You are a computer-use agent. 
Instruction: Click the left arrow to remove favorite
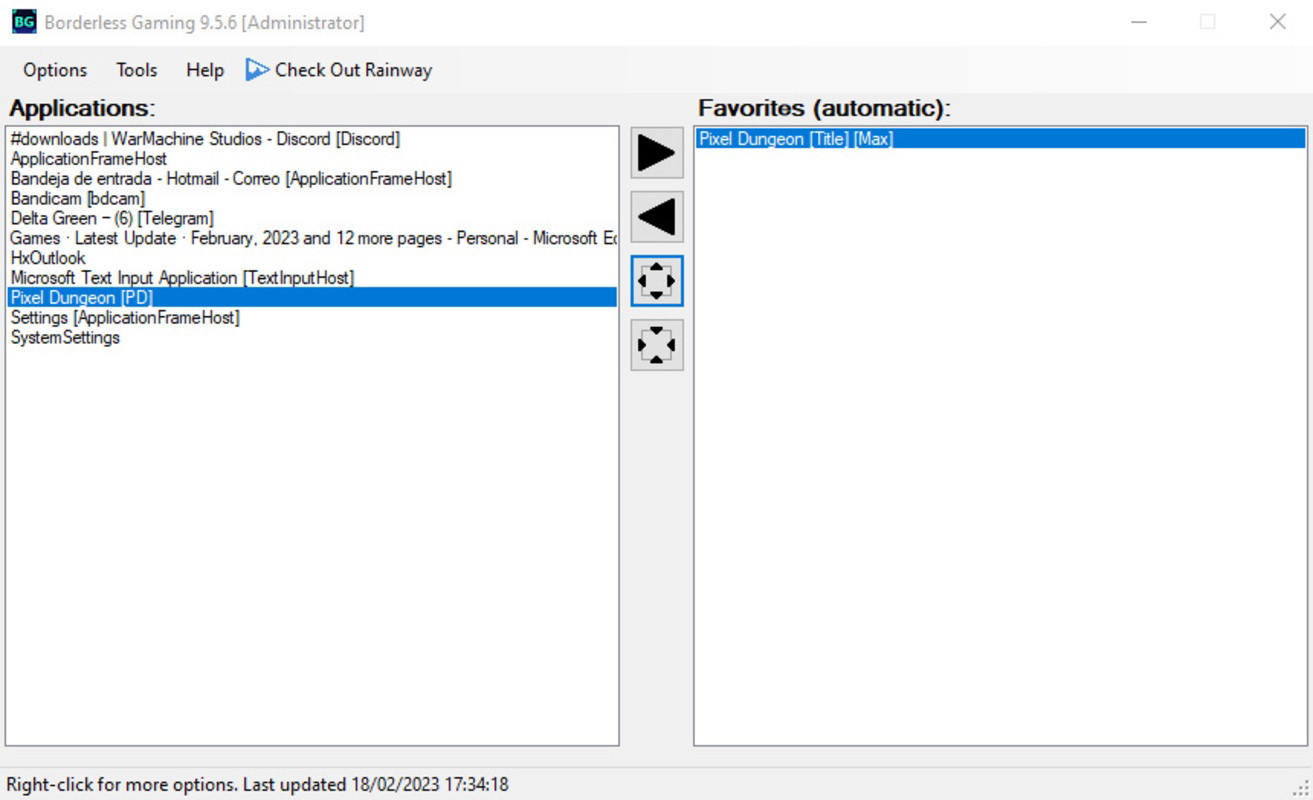[655, 216]
